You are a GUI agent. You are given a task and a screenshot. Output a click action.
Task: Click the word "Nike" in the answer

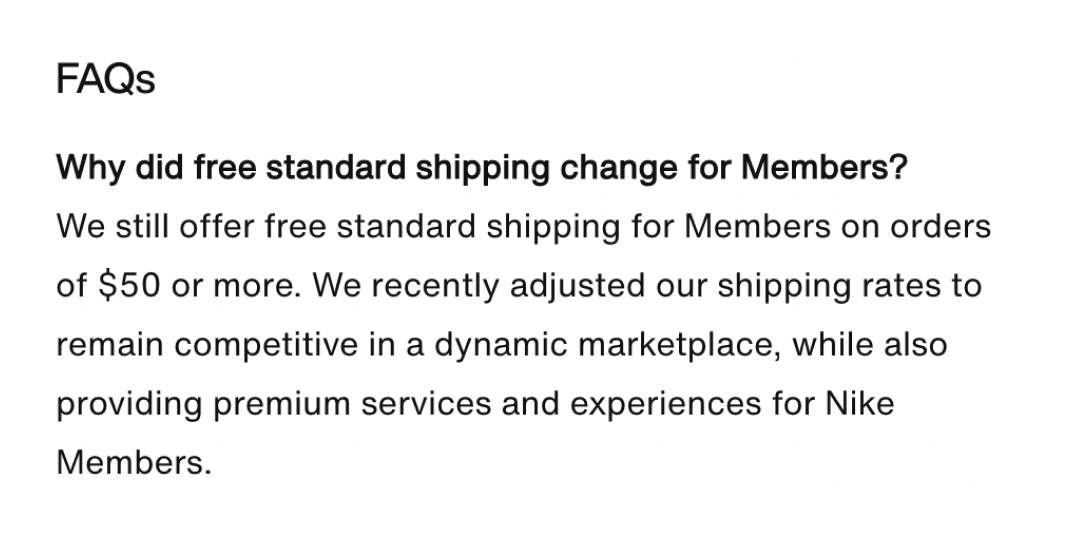tap(860, 403)
